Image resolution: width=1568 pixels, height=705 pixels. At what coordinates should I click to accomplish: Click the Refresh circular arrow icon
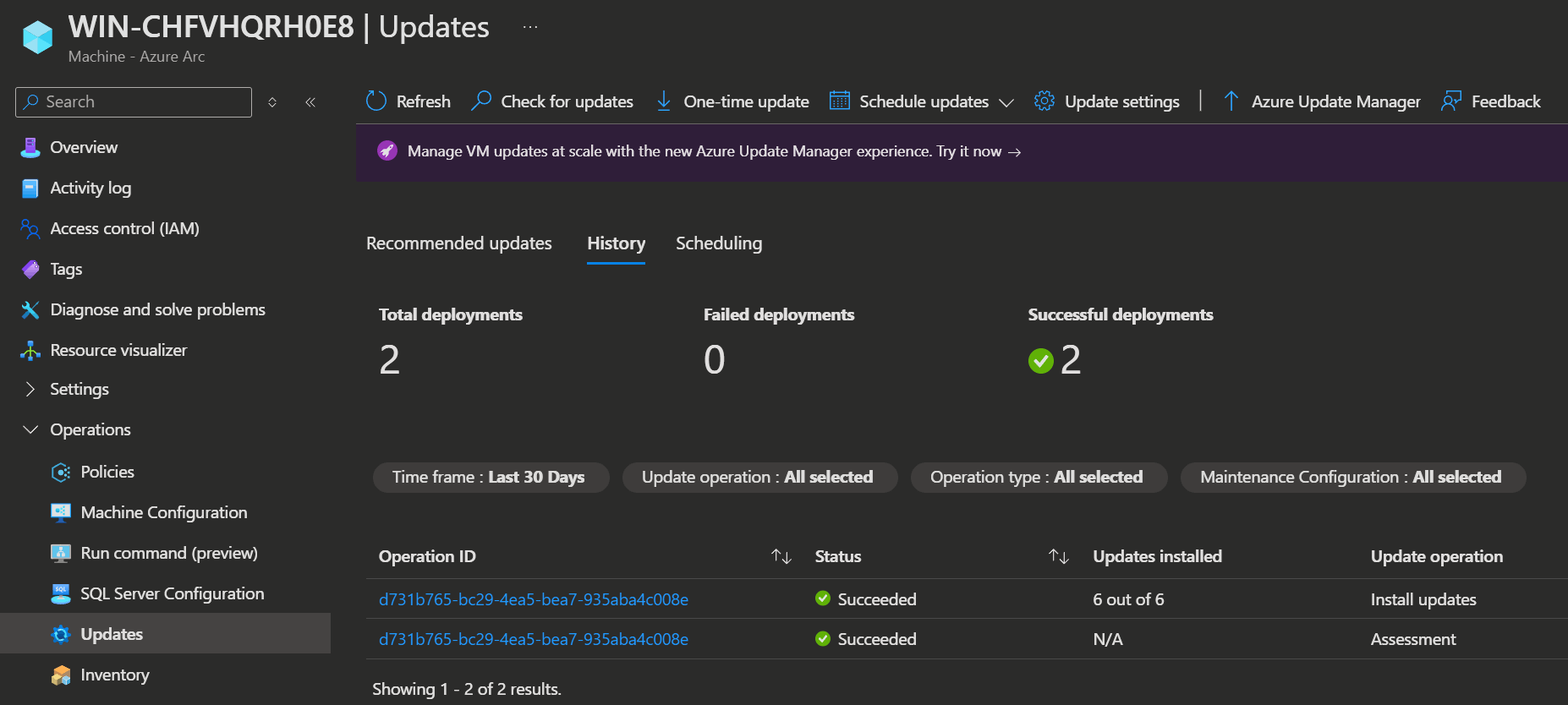(376, 101)
